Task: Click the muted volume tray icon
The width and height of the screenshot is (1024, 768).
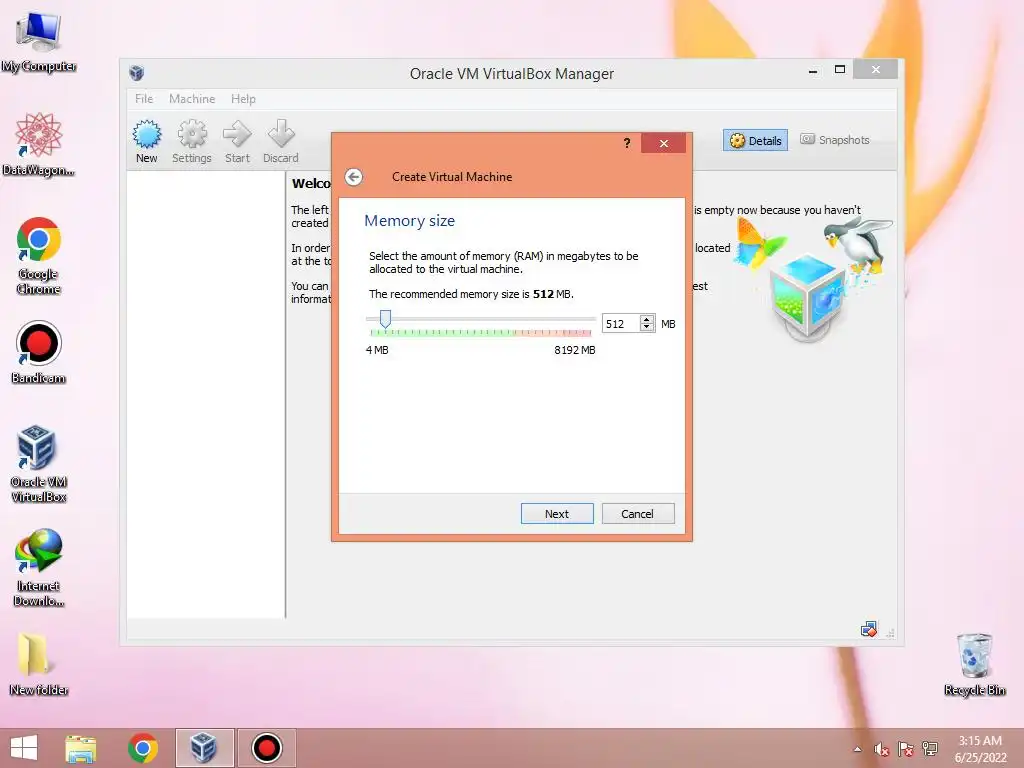Action: coord(882,750)
